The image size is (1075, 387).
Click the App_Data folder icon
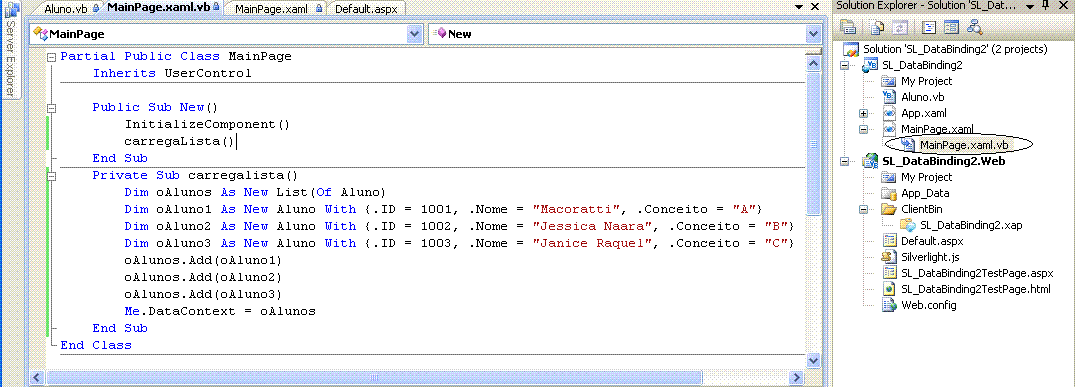click(889, 193)
